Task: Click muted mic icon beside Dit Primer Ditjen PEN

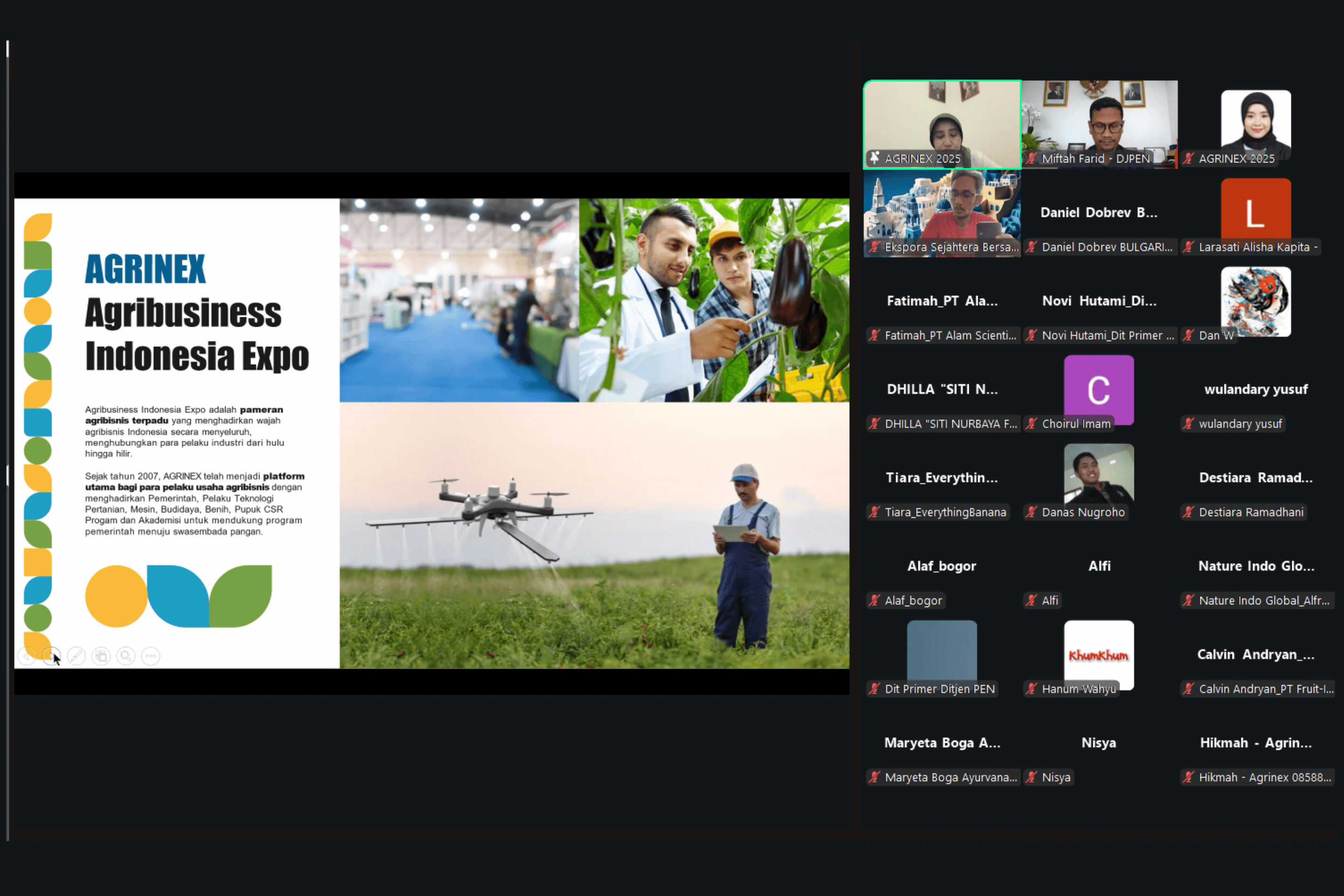Action: (874, 689)
